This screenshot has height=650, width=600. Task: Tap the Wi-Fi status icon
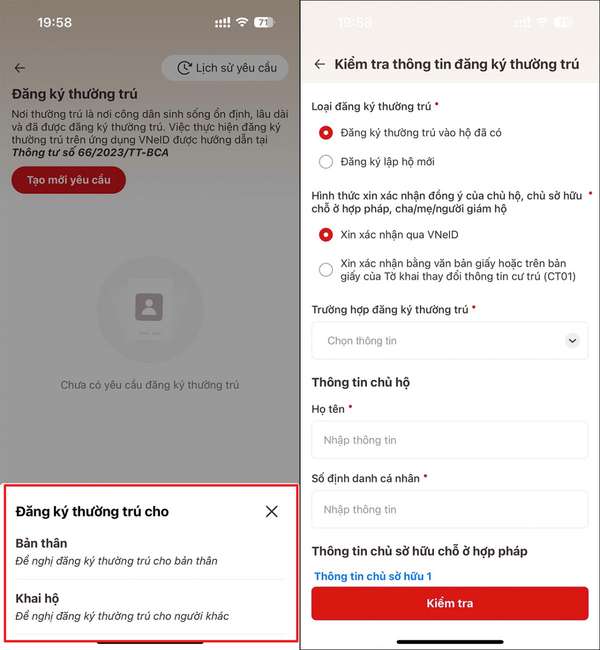(x=242, y=22)
